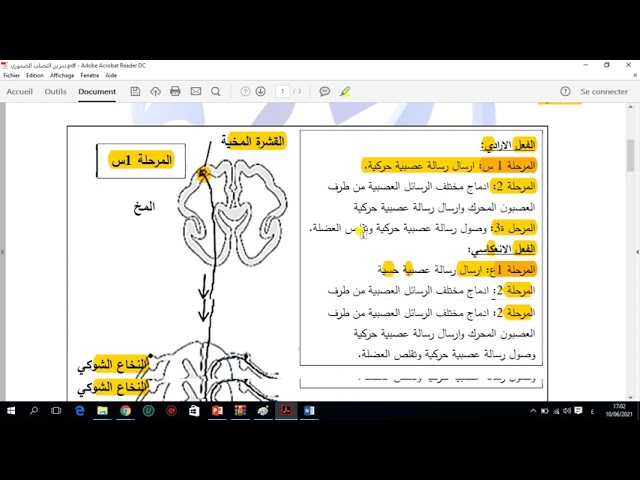
Task: Open the tray volume speaker icon
Action: 567,411
